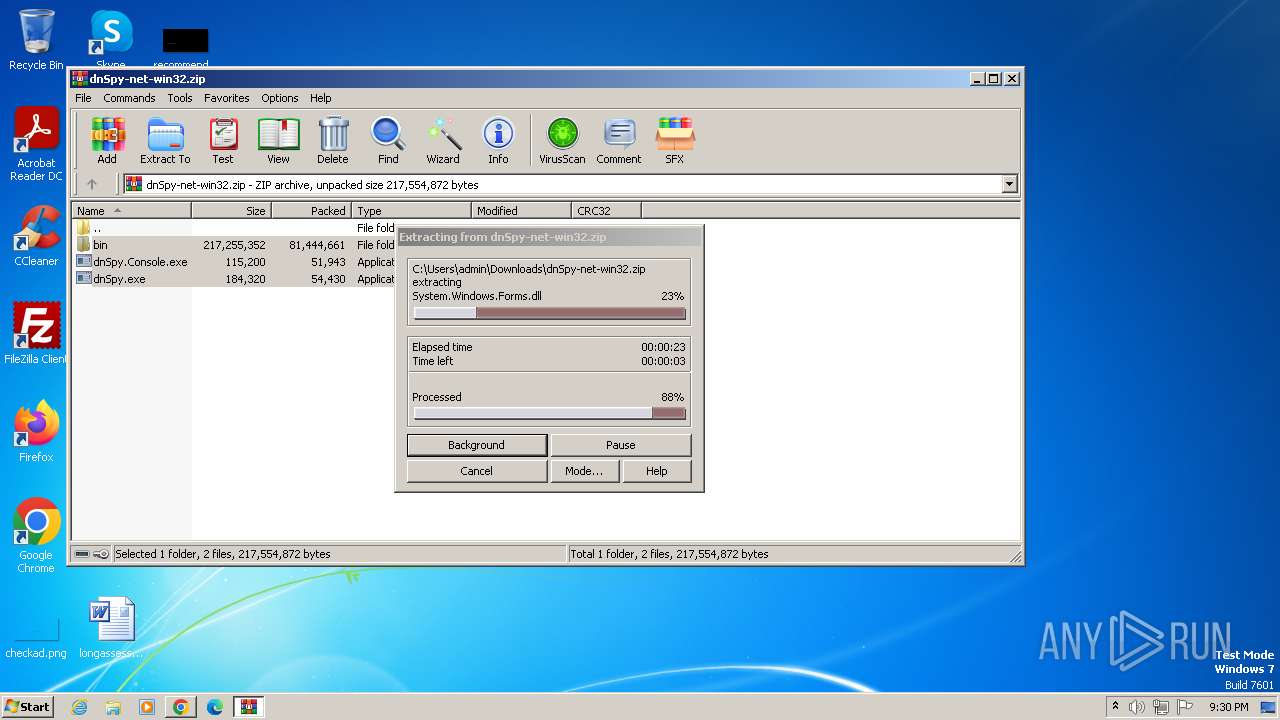Screen dimensions: 1280x720
Task: Click the View toolbar icon
Action: pyautogui.click(x=278, y=140)
